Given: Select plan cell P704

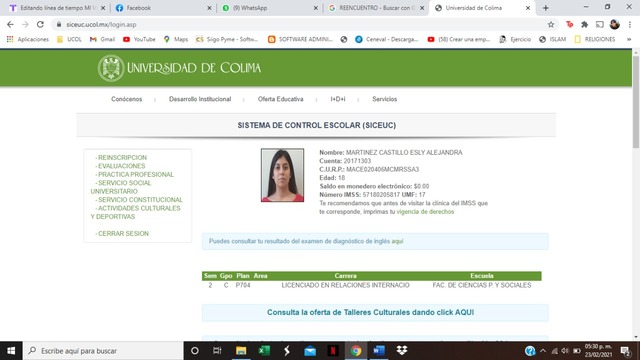Looking at the screenshot, I should coord(243,285).
